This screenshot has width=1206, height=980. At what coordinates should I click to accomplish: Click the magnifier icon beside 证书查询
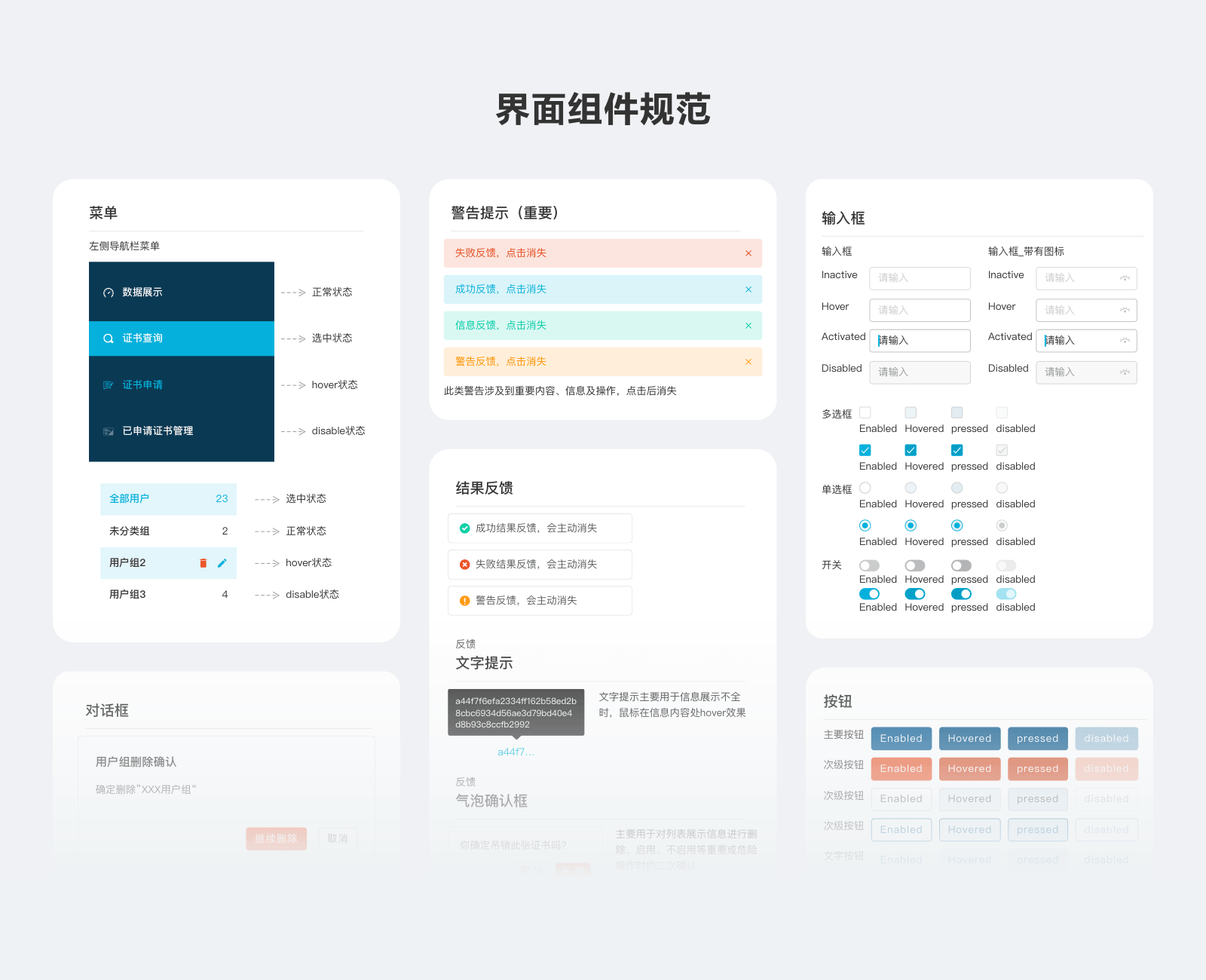coord(109,338)
